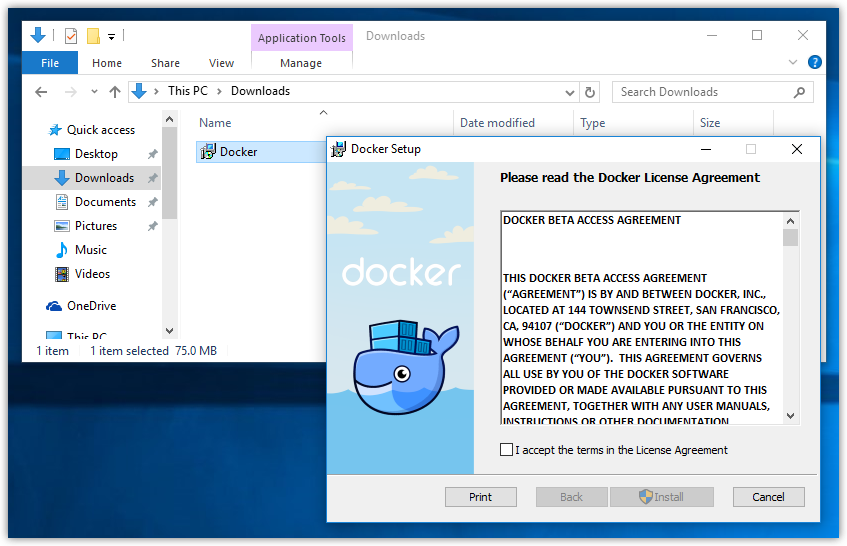Click the New Folder icon in title bar
This screenshot has height=546, width=847.
pos(93,36)
